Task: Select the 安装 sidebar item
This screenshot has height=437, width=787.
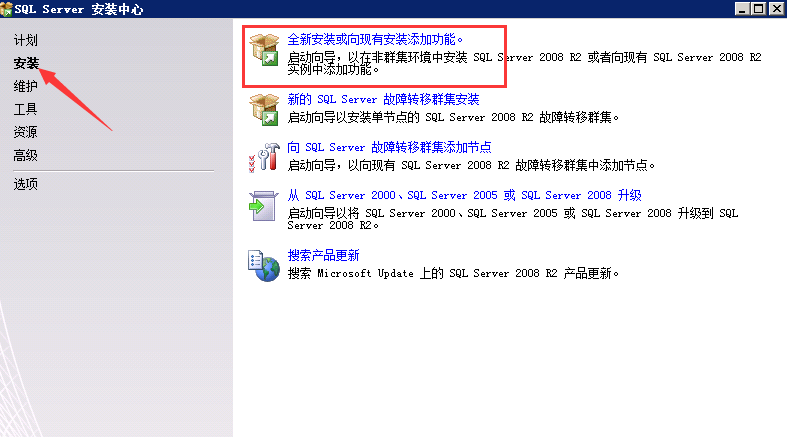Action: point(26,63)
